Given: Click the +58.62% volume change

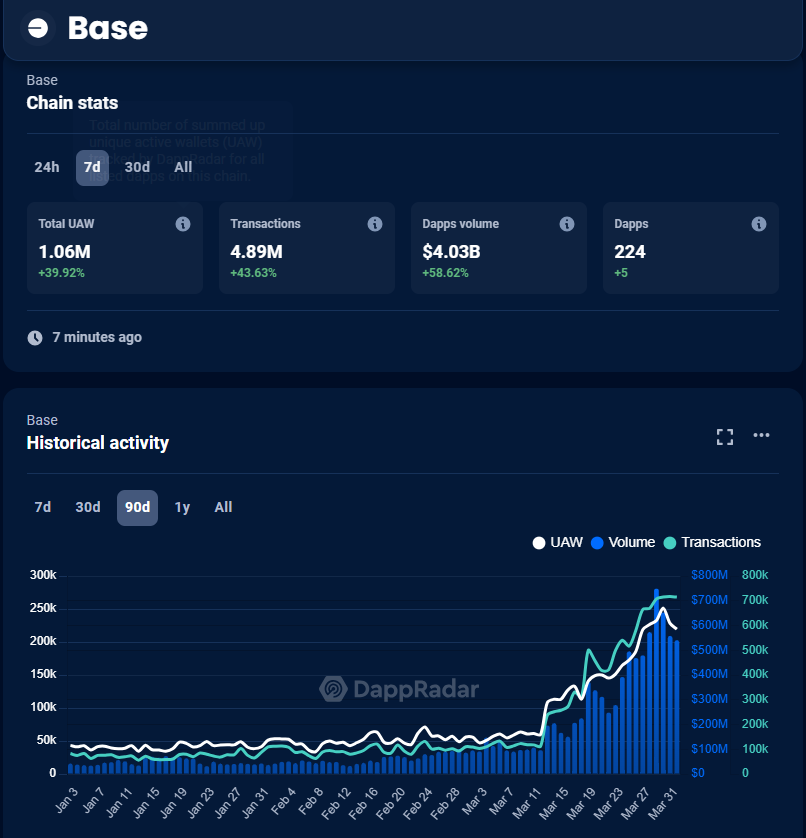Looking at the screenshot, I should (x=445, y=273).
